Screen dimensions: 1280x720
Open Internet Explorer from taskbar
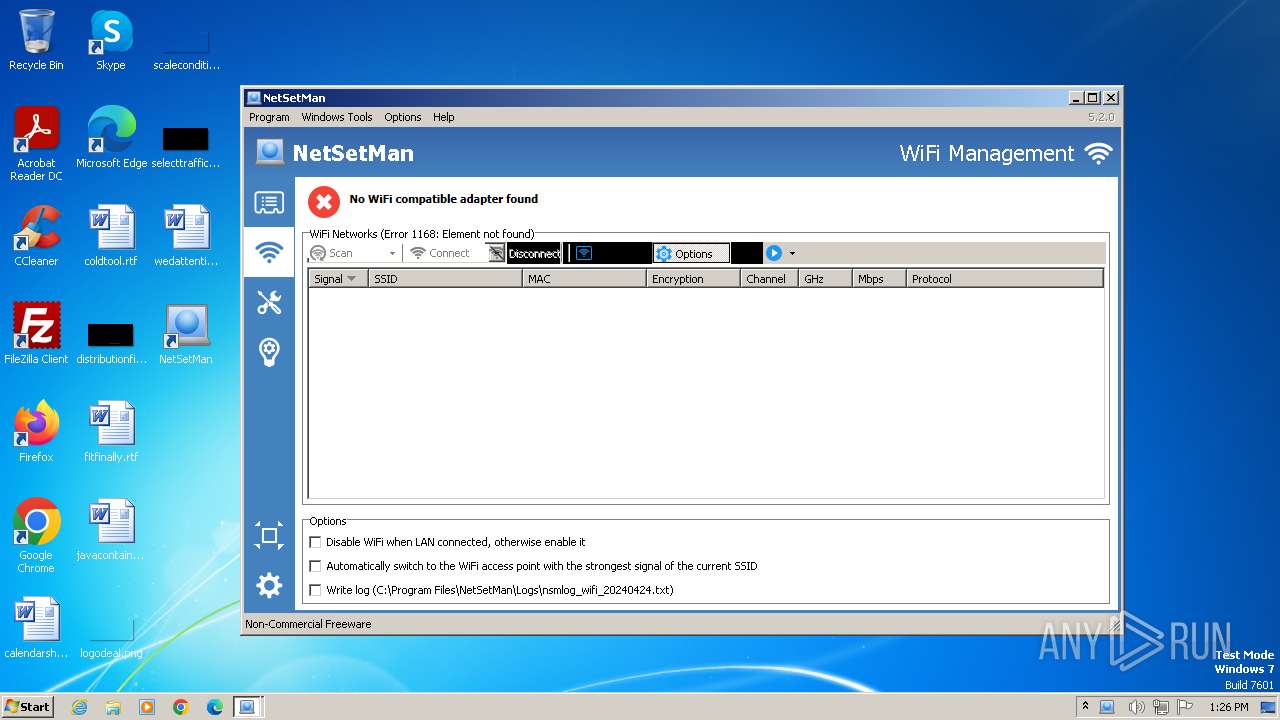tap(79, 707)
